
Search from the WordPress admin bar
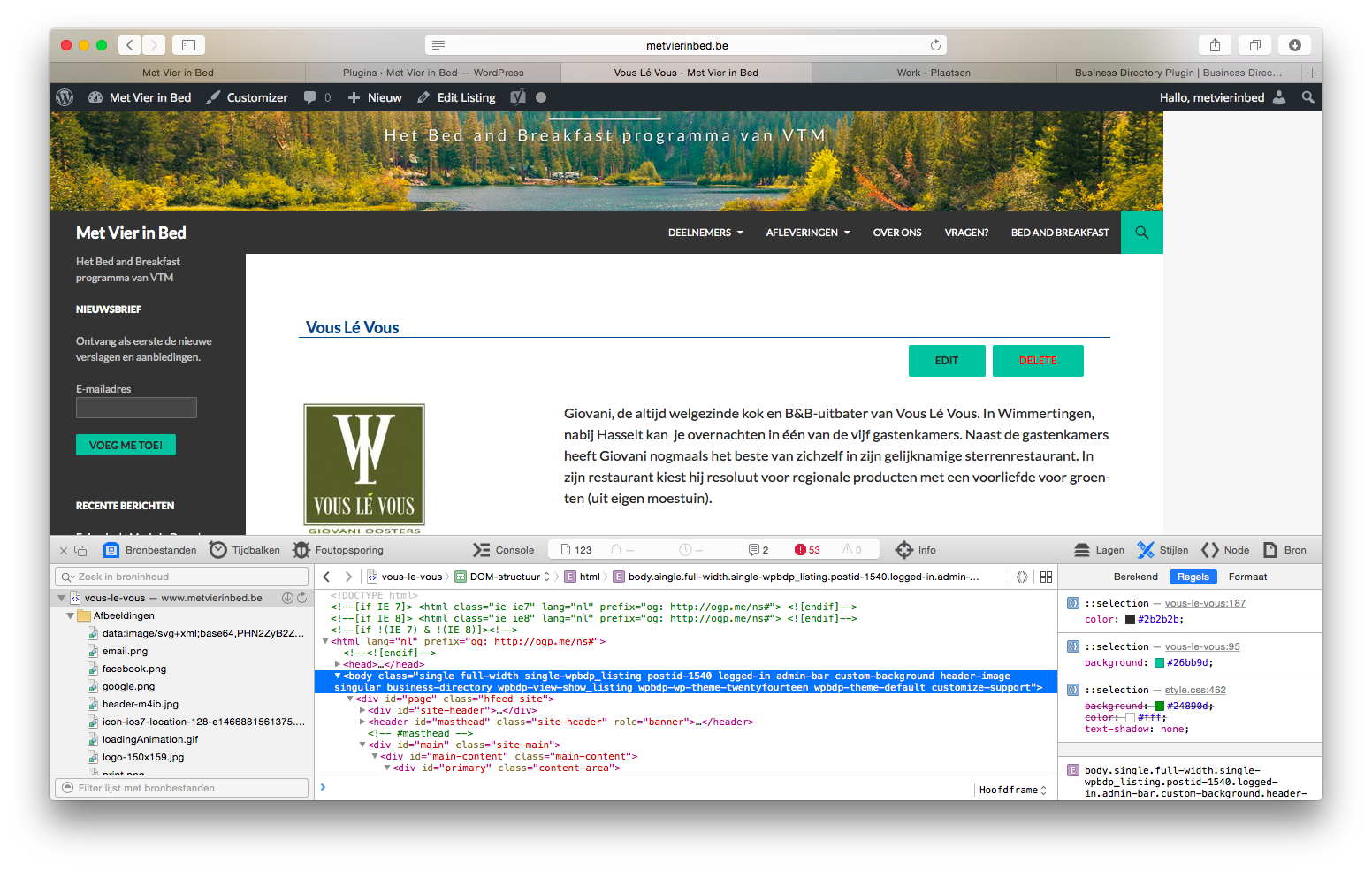click(x=1307, y=97)
